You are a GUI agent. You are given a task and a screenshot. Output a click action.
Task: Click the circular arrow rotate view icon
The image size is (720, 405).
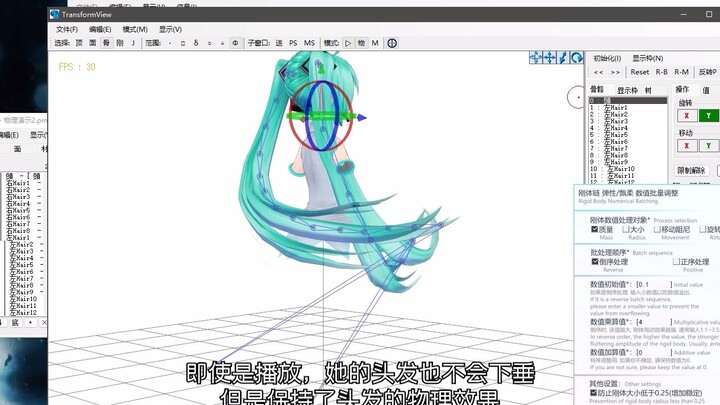(577, 57)
